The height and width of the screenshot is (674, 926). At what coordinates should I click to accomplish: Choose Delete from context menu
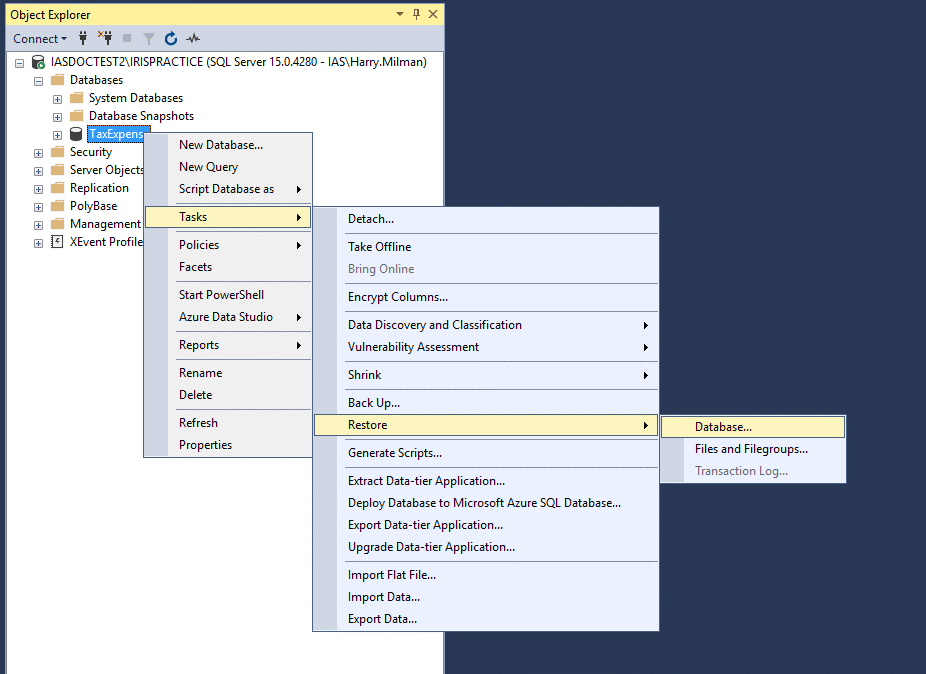coord(228,395)
